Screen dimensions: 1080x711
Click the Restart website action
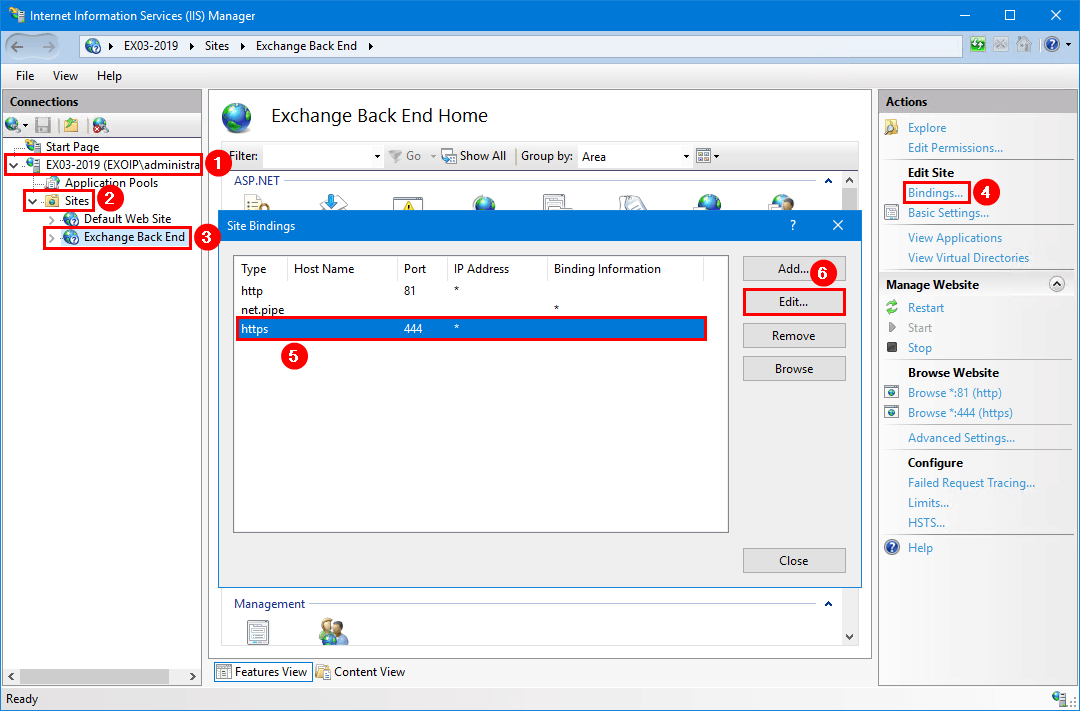[x=926, y=307]
